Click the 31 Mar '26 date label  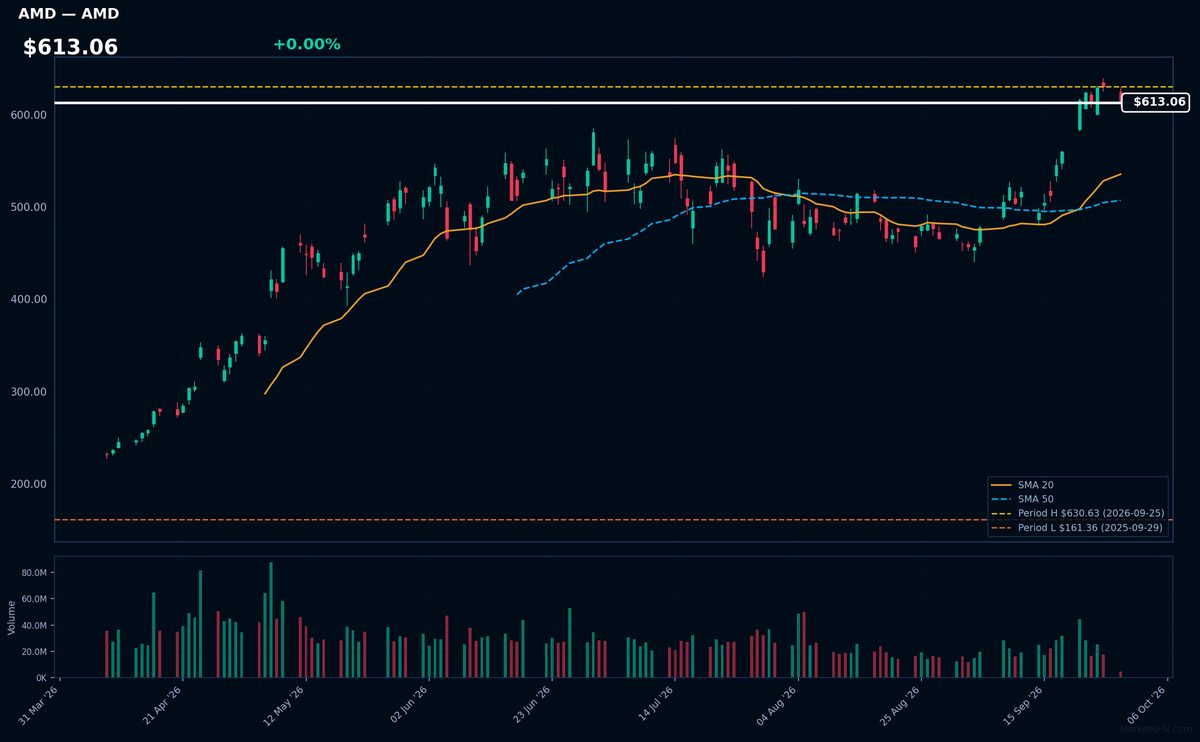coord(40,704)
